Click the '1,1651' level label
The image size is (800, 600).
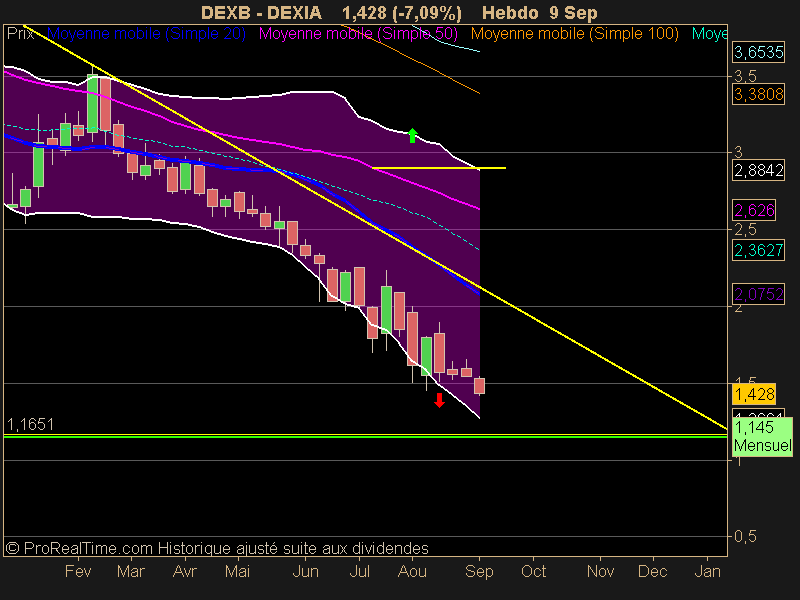click(x=30, y=424)
